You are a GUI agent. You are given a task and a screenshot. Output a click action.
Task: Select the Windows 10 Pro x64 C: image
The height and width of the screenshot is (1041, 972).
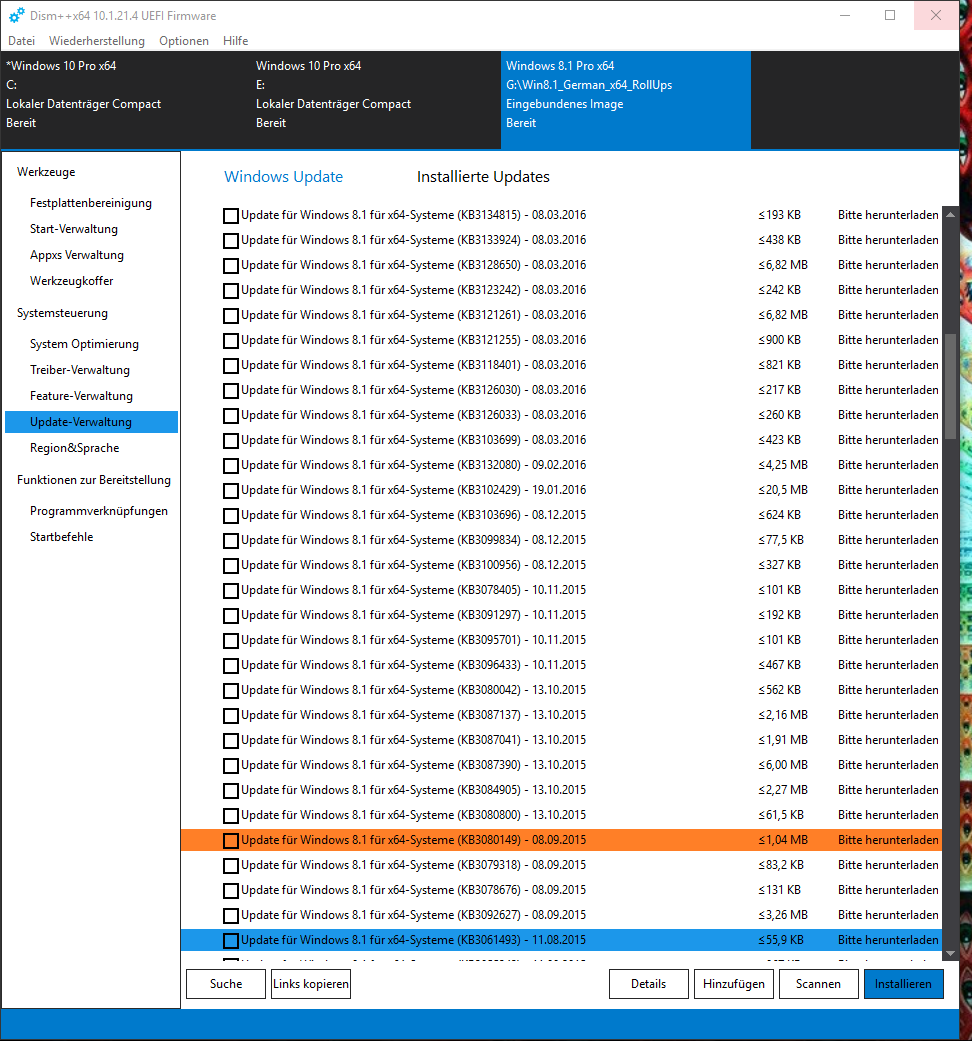125,100
